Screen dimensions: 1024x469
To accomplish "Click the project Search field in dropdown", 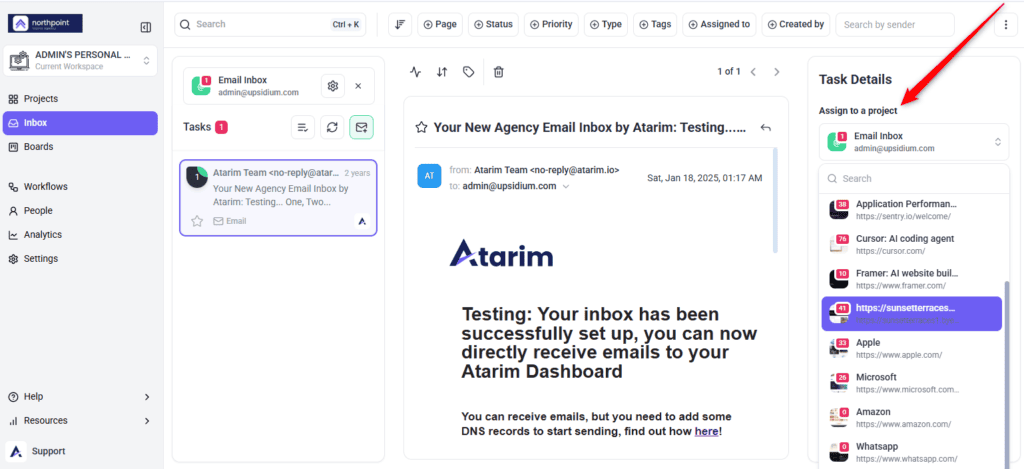I will pos(914,178).
